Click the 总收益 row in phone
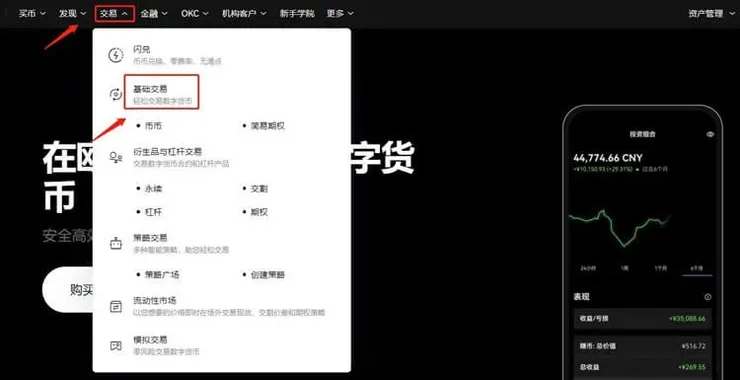The width and height of the screenshot is (740, 380). [642, 367]
